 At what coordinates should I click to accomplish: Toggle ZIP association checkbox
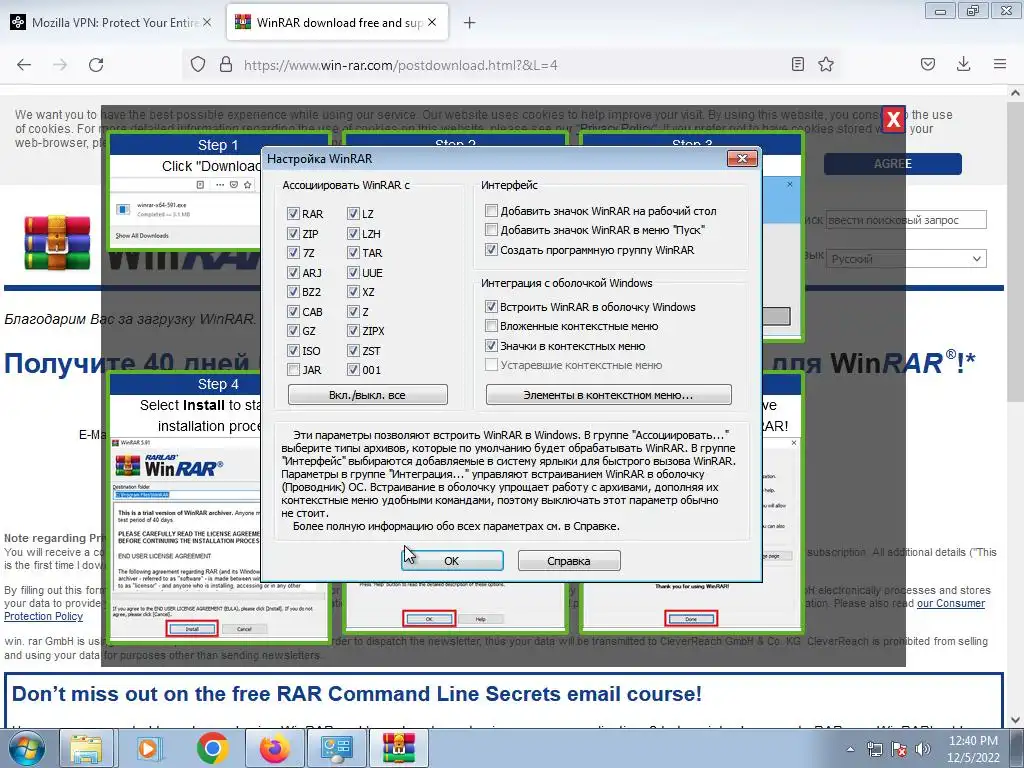tap(293, 233)
